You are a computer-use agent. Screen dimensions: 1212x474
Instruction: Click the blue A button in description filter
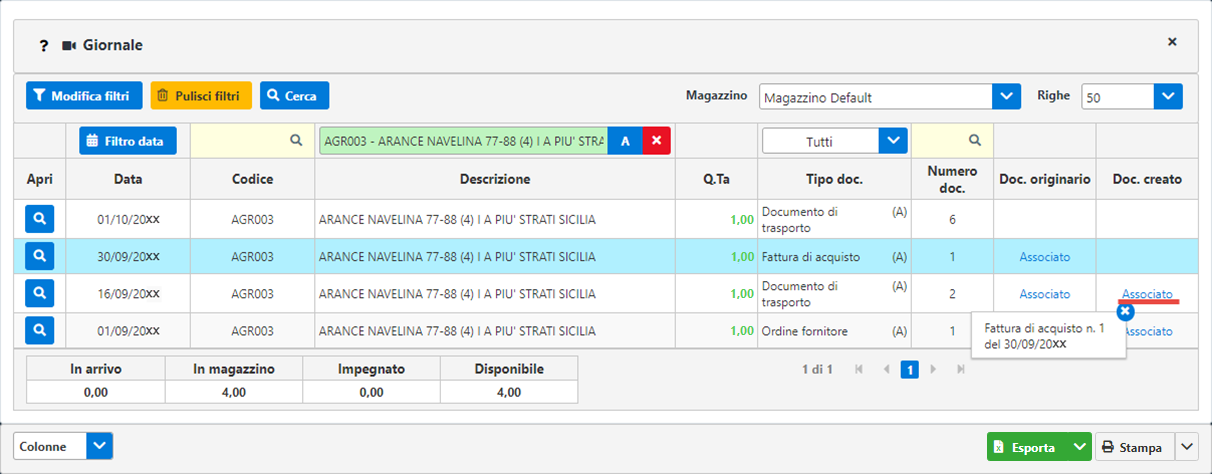tap(625, 141)
